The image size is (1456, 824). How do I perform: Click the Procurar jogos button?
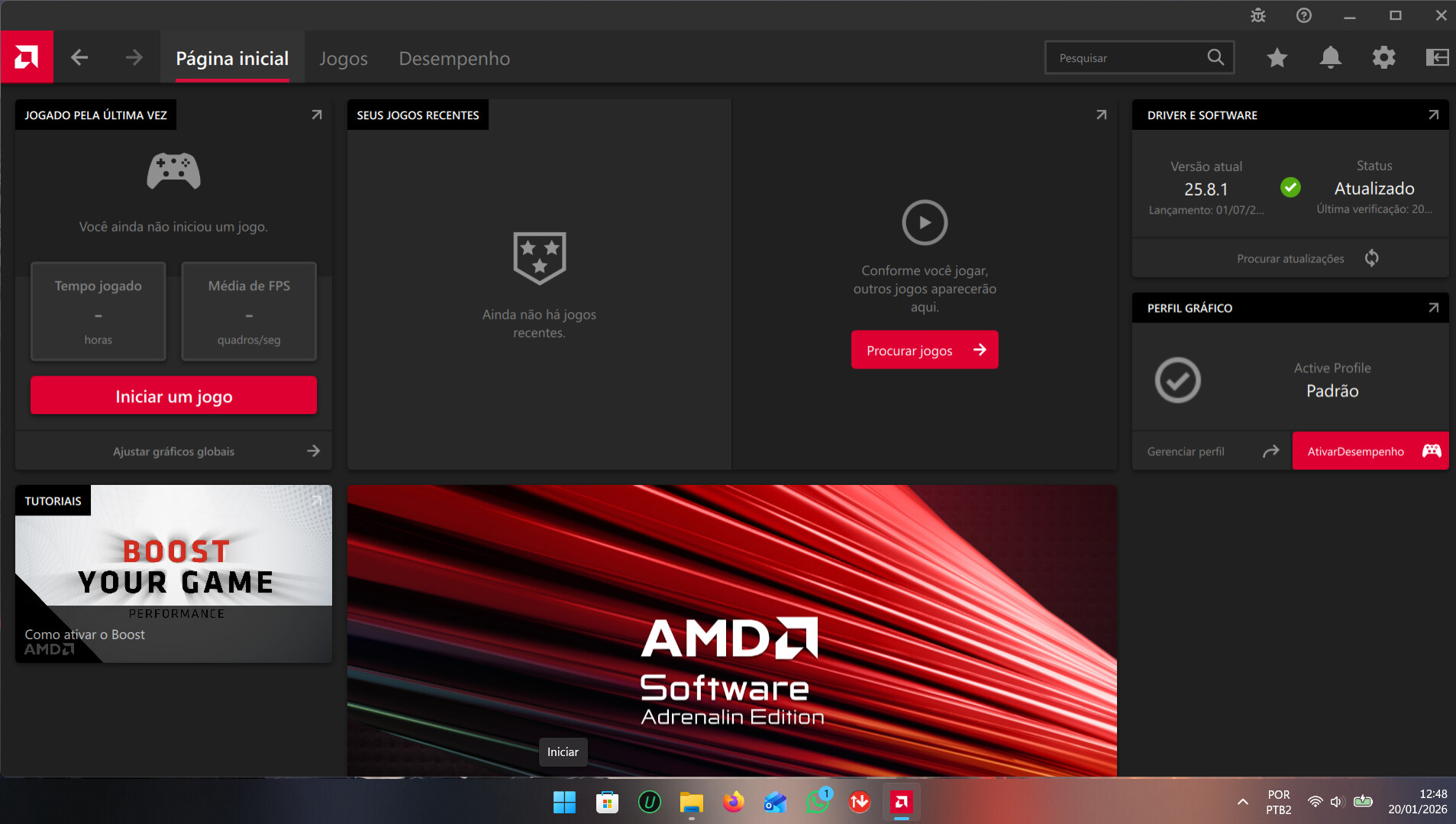point(924,351)
